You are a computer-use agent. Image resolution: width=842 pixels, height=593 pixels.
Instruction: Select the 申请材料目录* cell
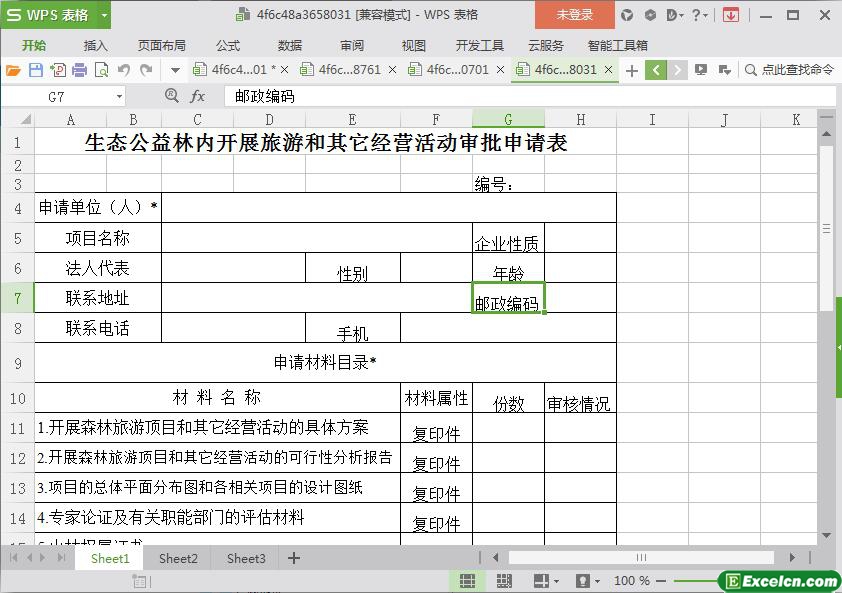[x=325, y=363]
